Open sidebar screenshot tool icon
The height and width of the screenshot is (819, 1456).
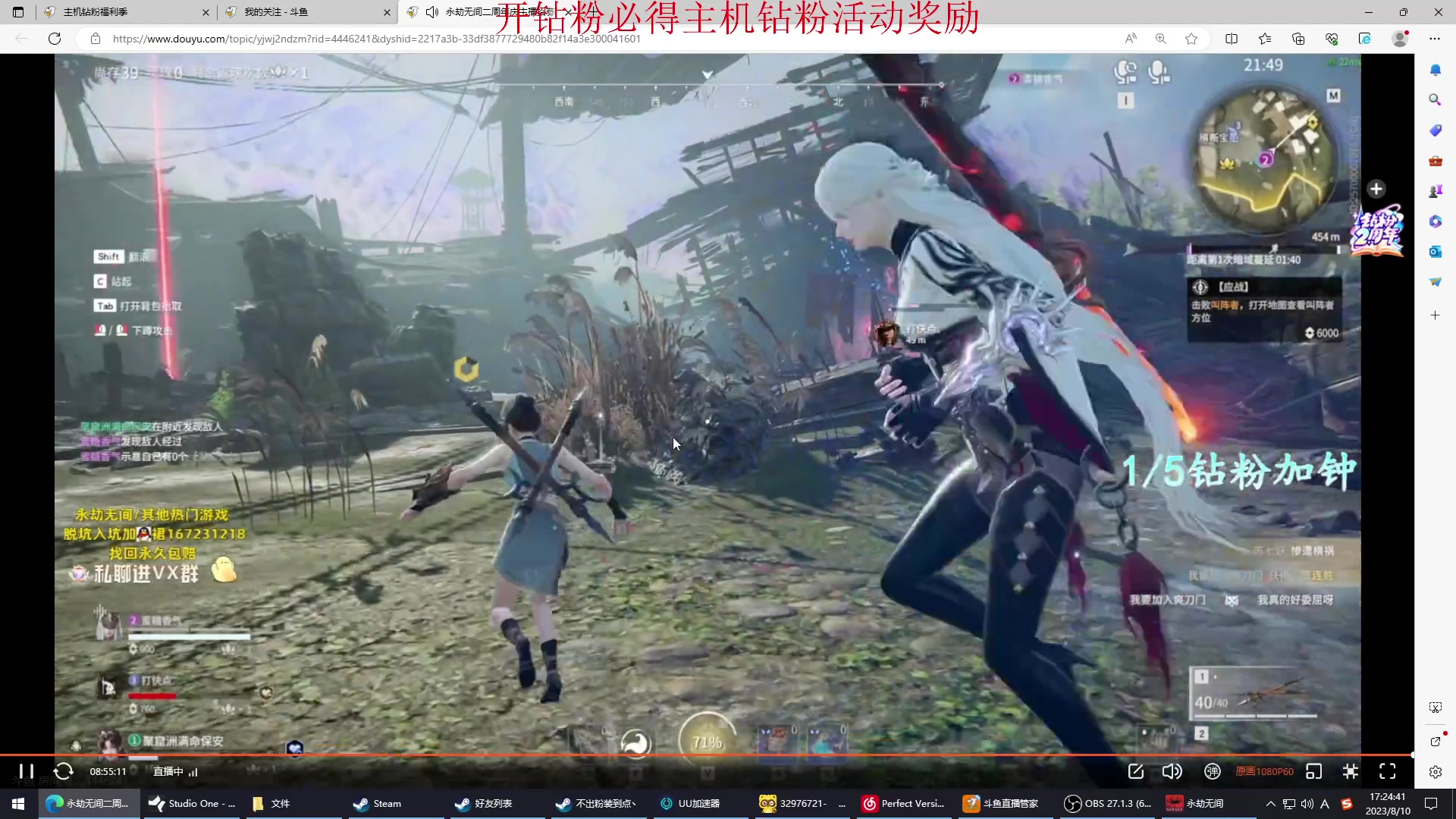[1436, 708]
